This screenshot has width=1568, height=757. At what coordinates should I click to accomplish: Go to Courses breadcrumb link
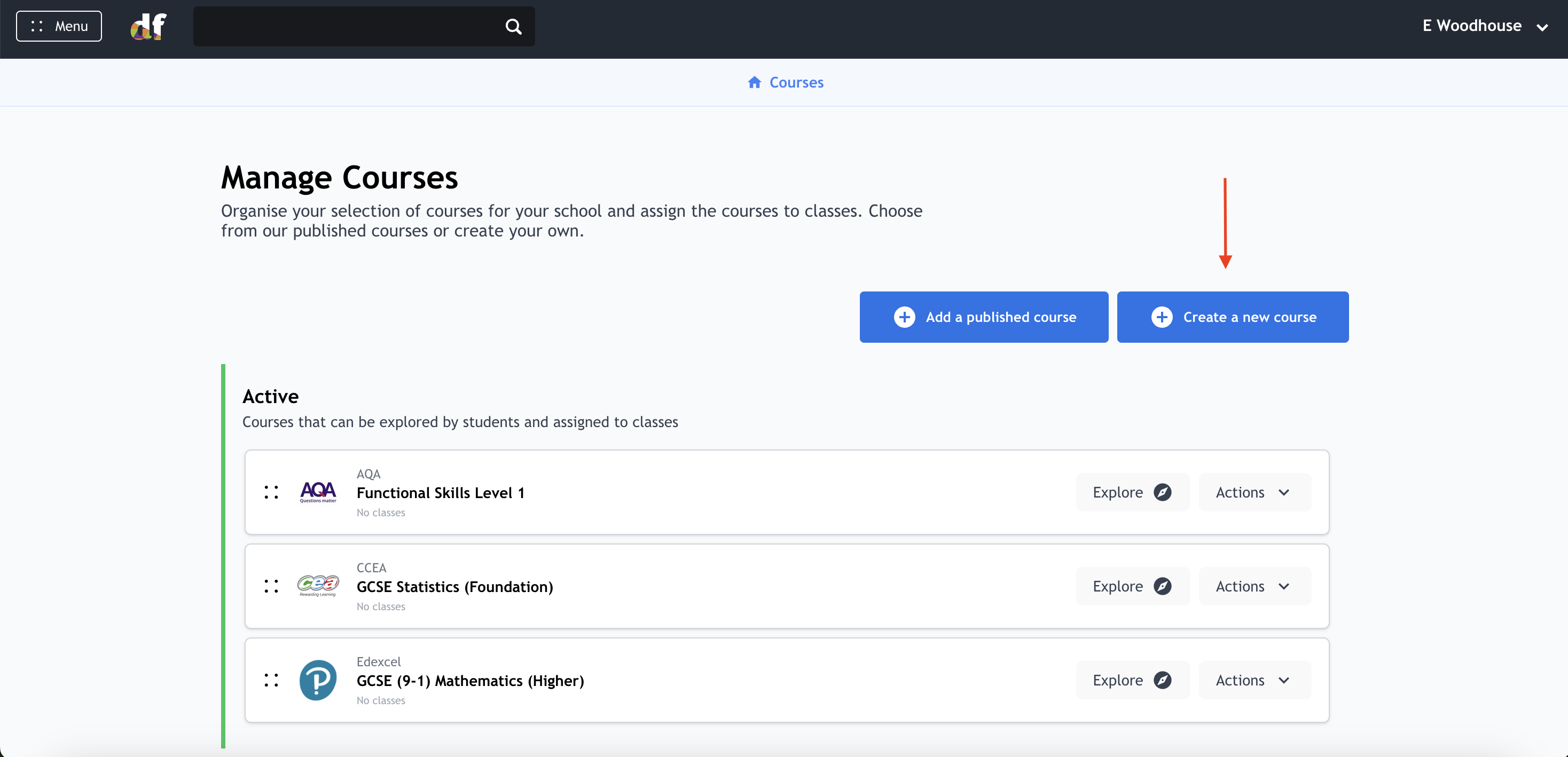click(x=796, y=82)
